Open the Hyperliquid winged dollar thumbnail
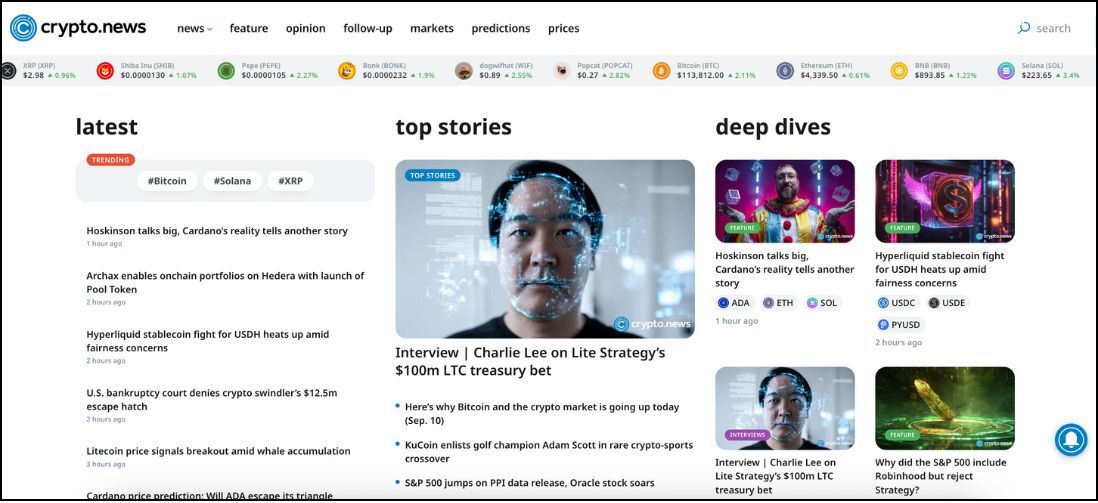 pyautogui.click(x=945, y=201)
